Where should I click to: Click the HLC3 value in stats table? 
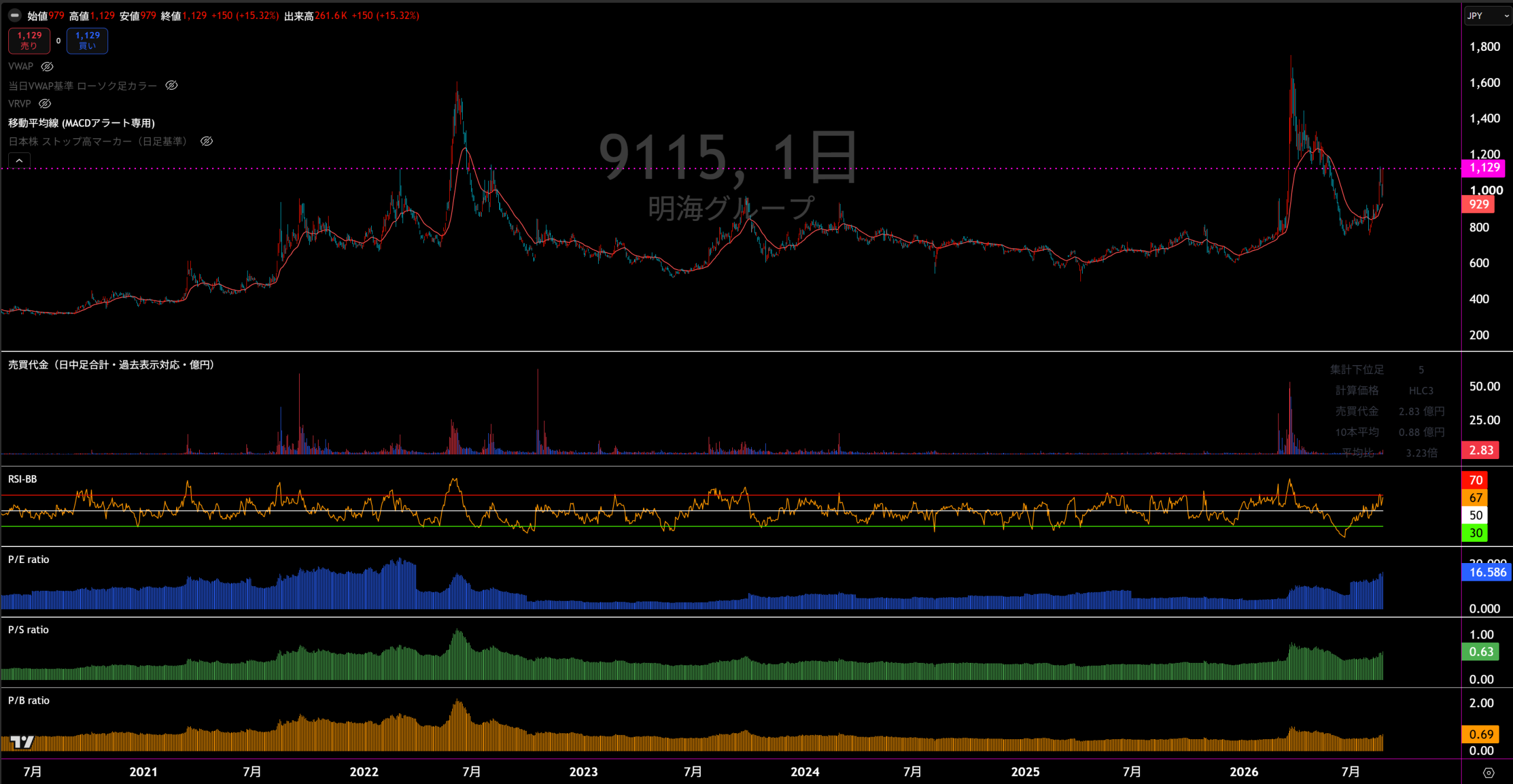click(1421, 391)
